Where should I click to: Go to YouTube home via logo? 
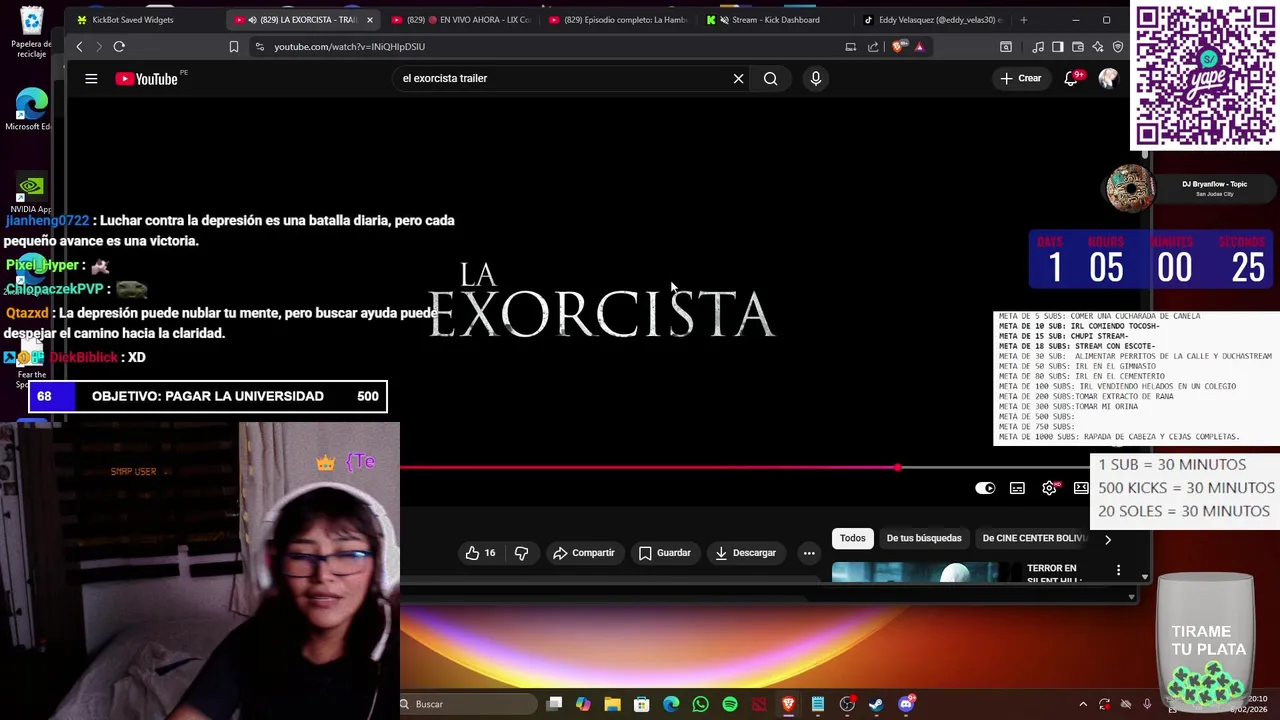tap(146, 79)
